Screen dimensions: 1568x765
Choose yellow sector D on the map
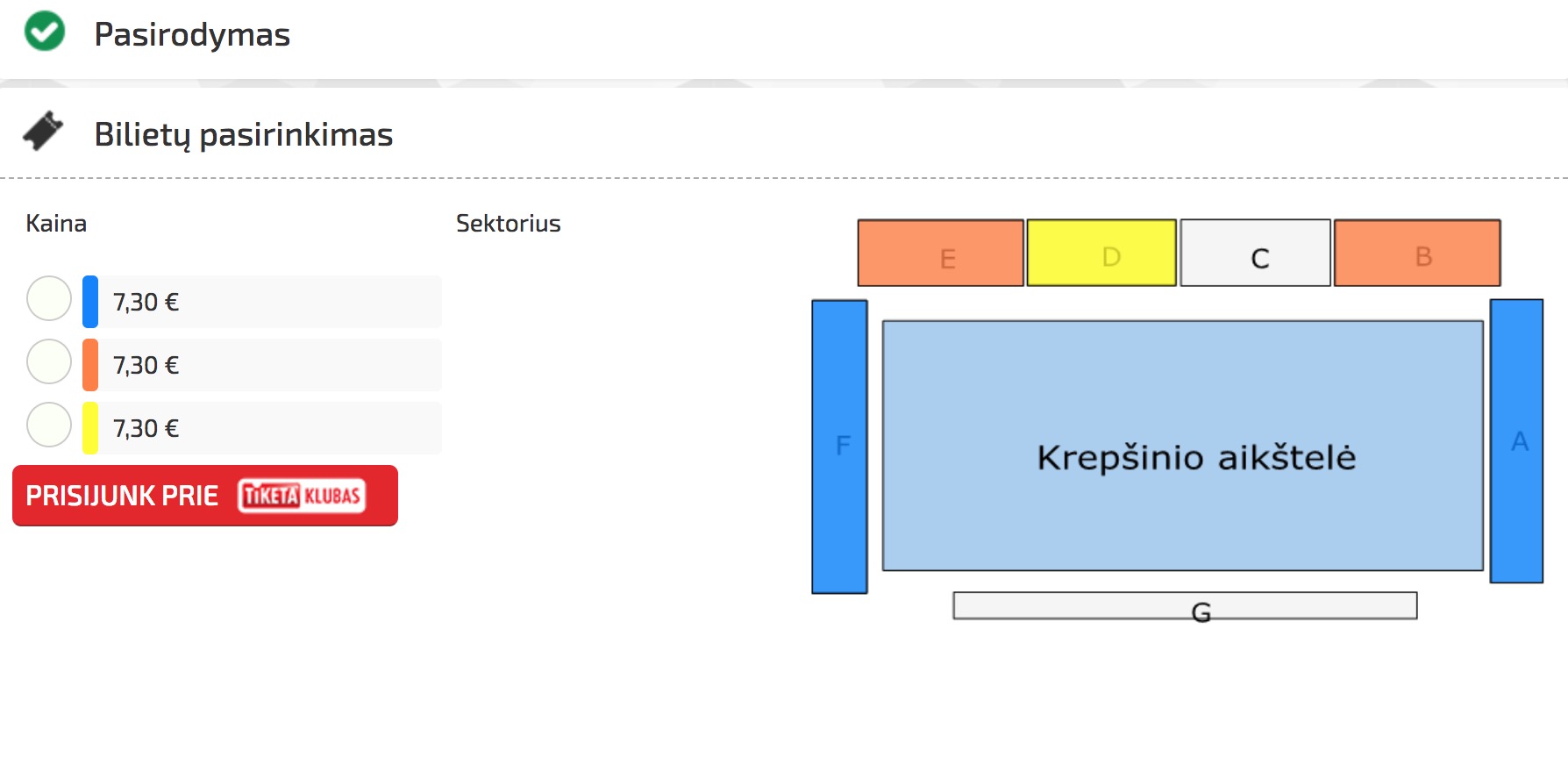pyautogui.click(x=1101, y=253)
